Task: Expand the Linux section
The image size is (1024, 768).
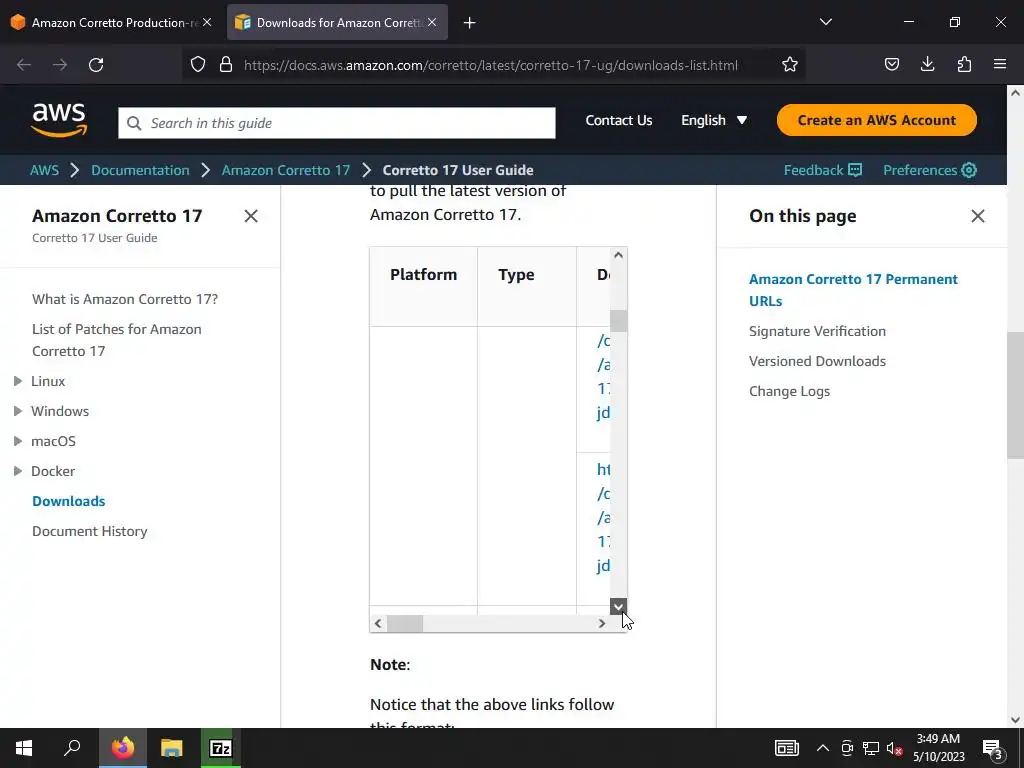Action: 18,381
